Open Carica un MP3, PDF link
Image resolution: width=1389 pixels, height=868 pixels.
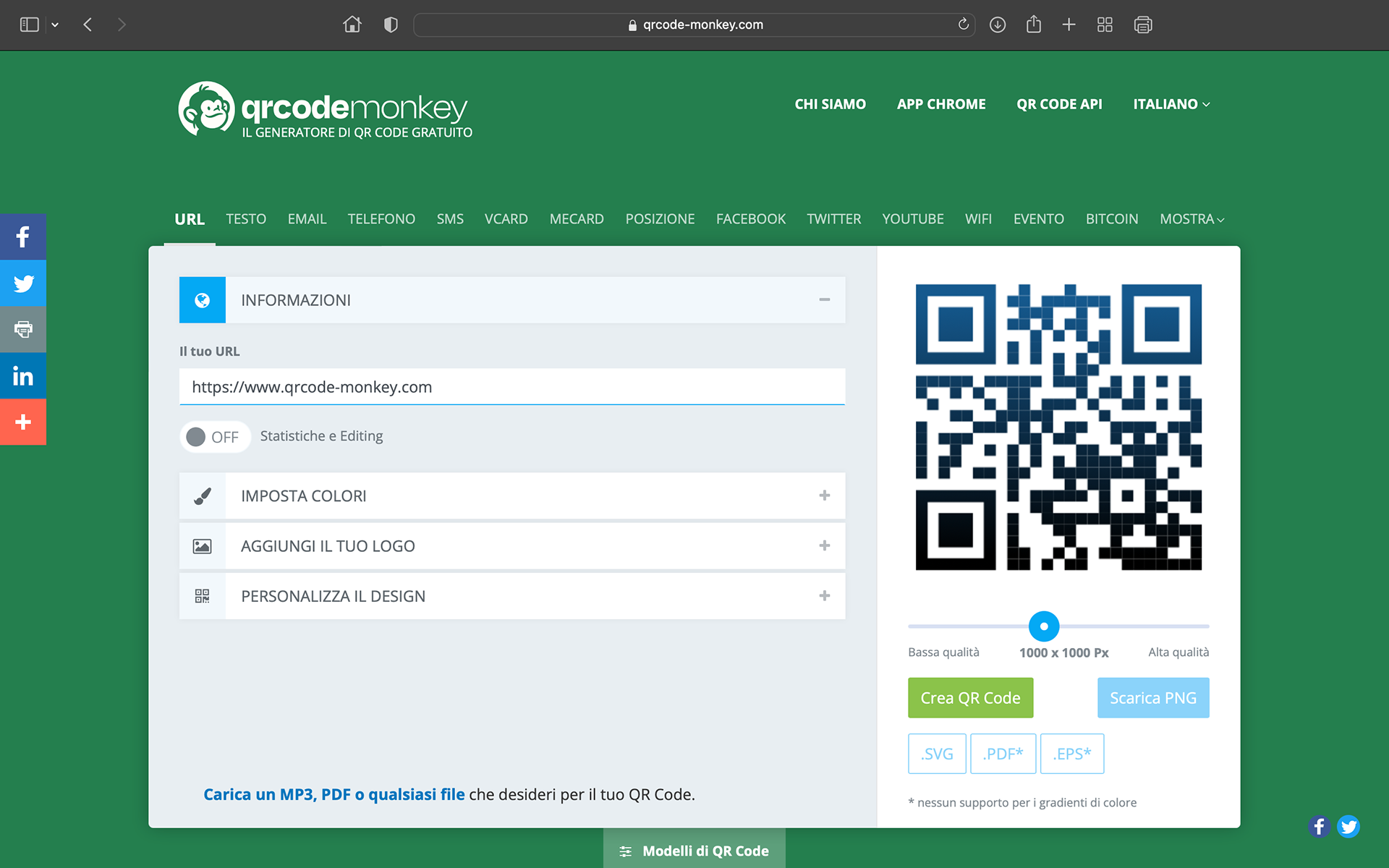pos(334,794)
